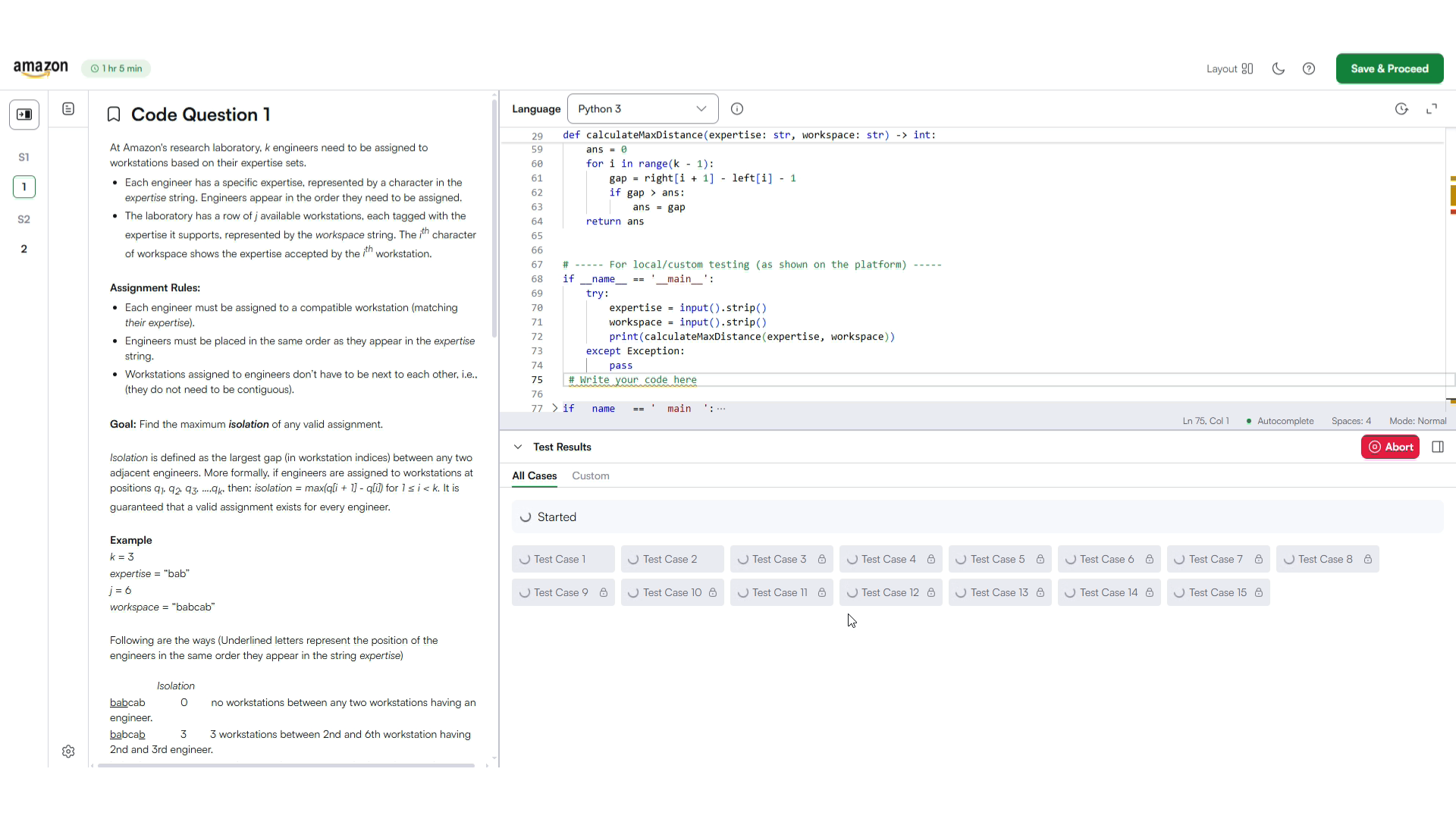Collapse the Test Results section chevron
This screenshot has width=1456, height=819.
click(x=518, y=447)
